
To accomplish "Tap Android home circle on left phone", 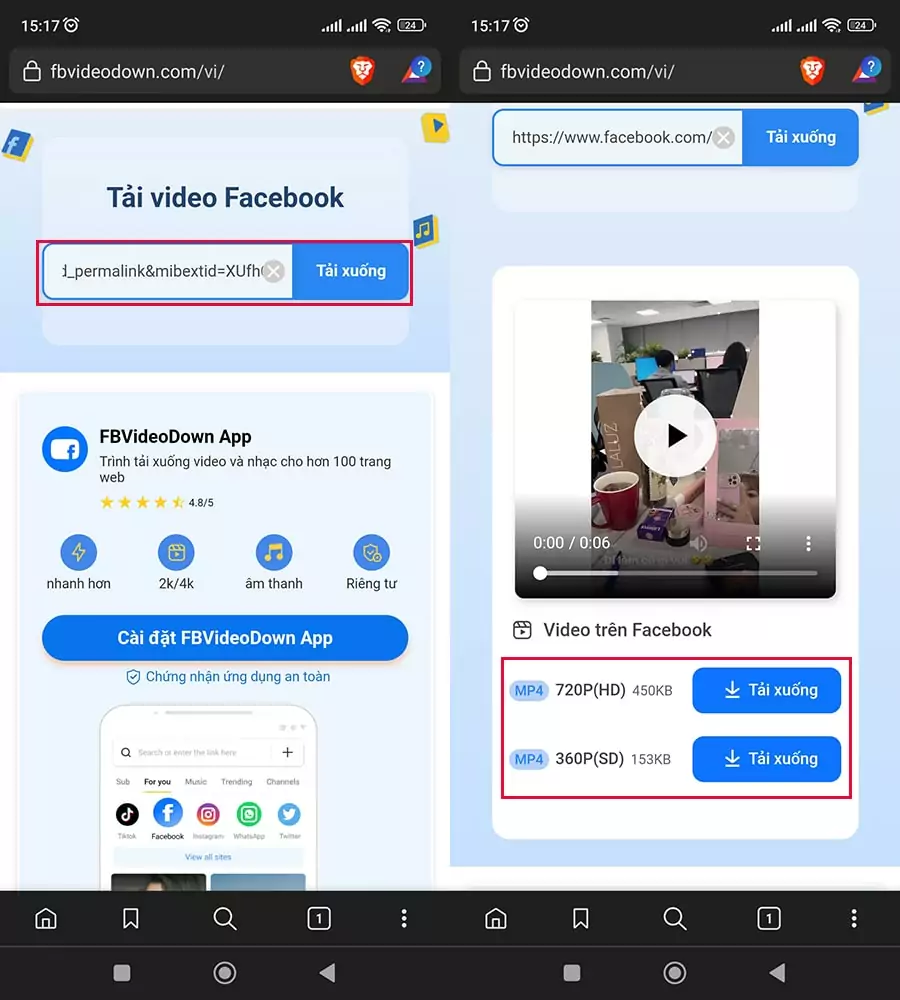I will pyautogui.click(x=225, y=973).
